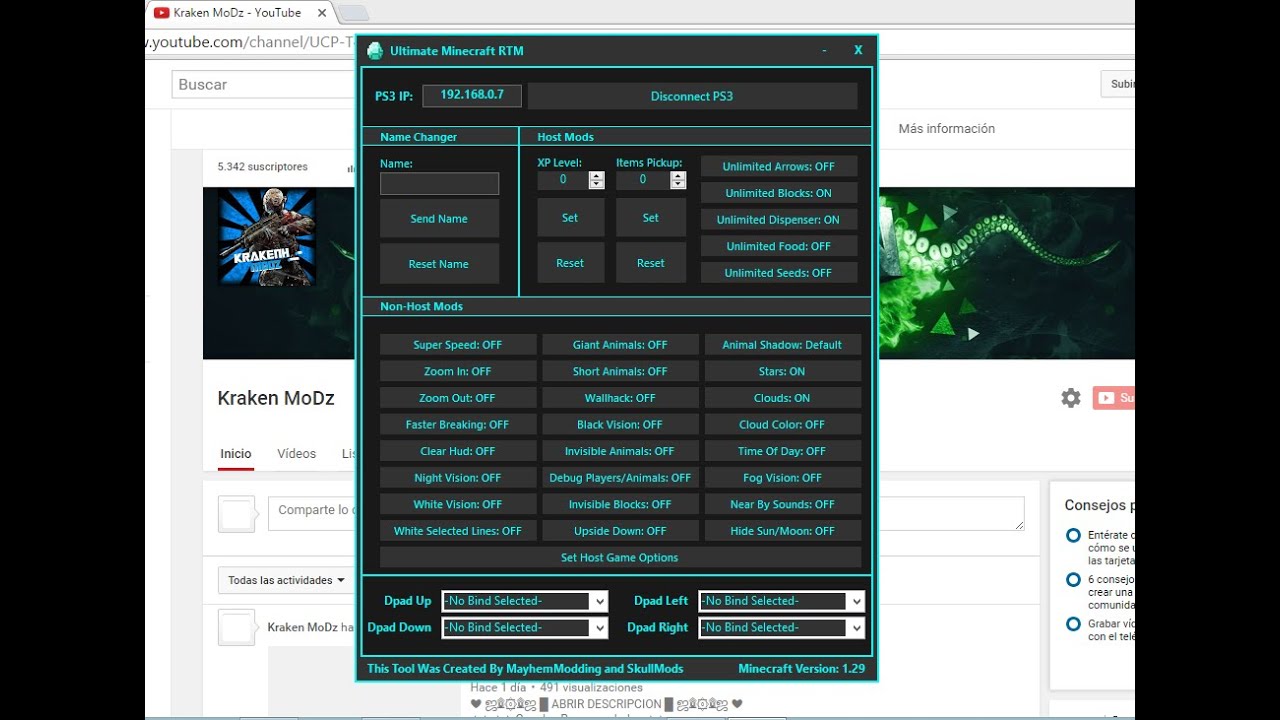Open Vídeos tab on YouTube channel
Image resolution: width=1280 pixels, height=720 pixels.
[297, 454]
